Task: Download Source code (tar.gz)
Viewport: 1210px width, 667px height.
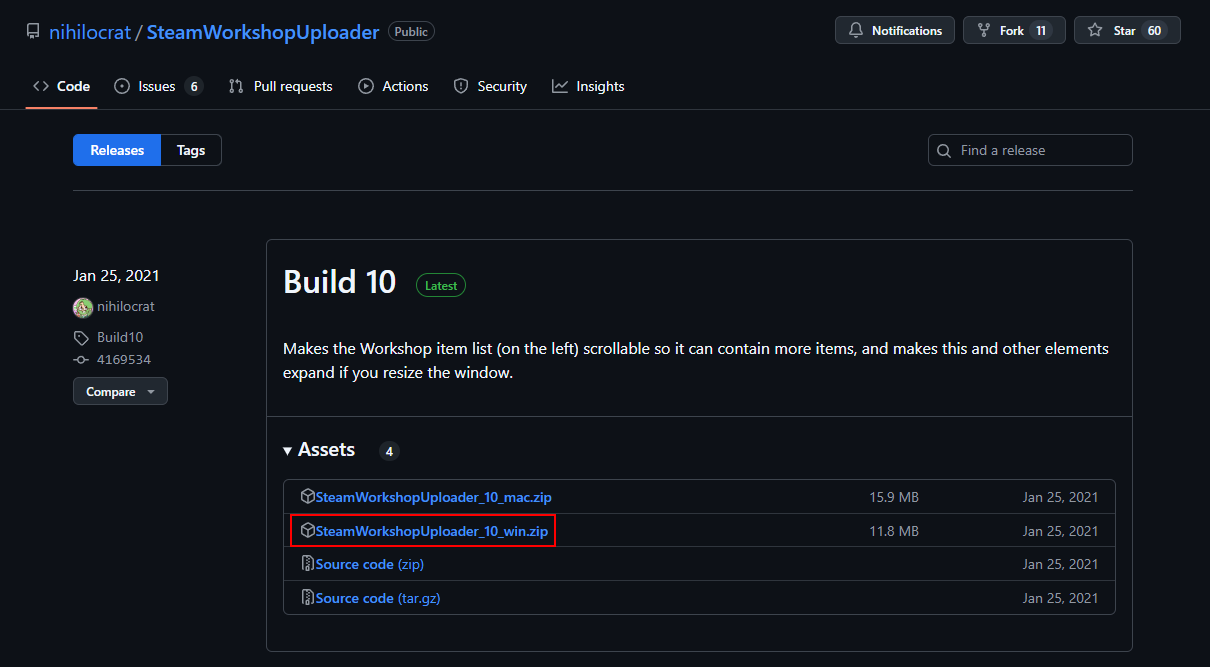Action: click(378, 598)
